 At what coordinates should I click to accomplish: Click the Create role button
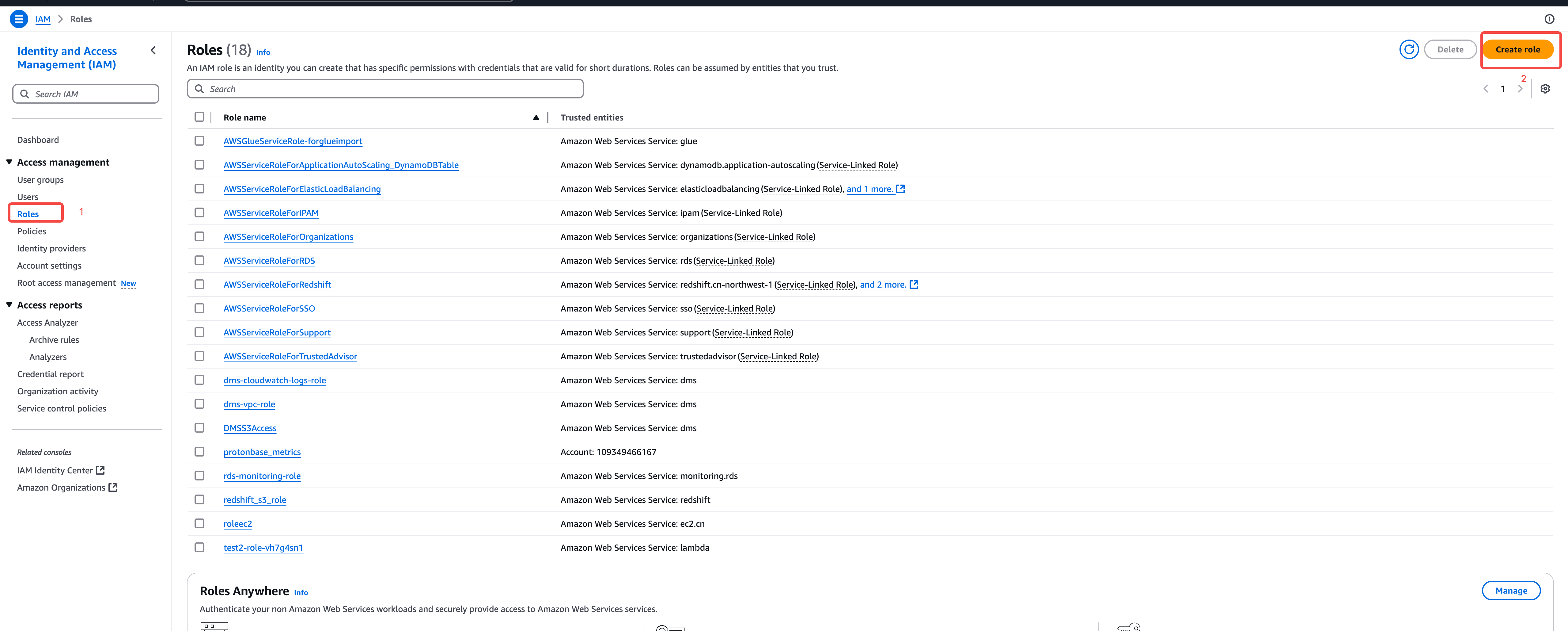[x=1517, y=49]
